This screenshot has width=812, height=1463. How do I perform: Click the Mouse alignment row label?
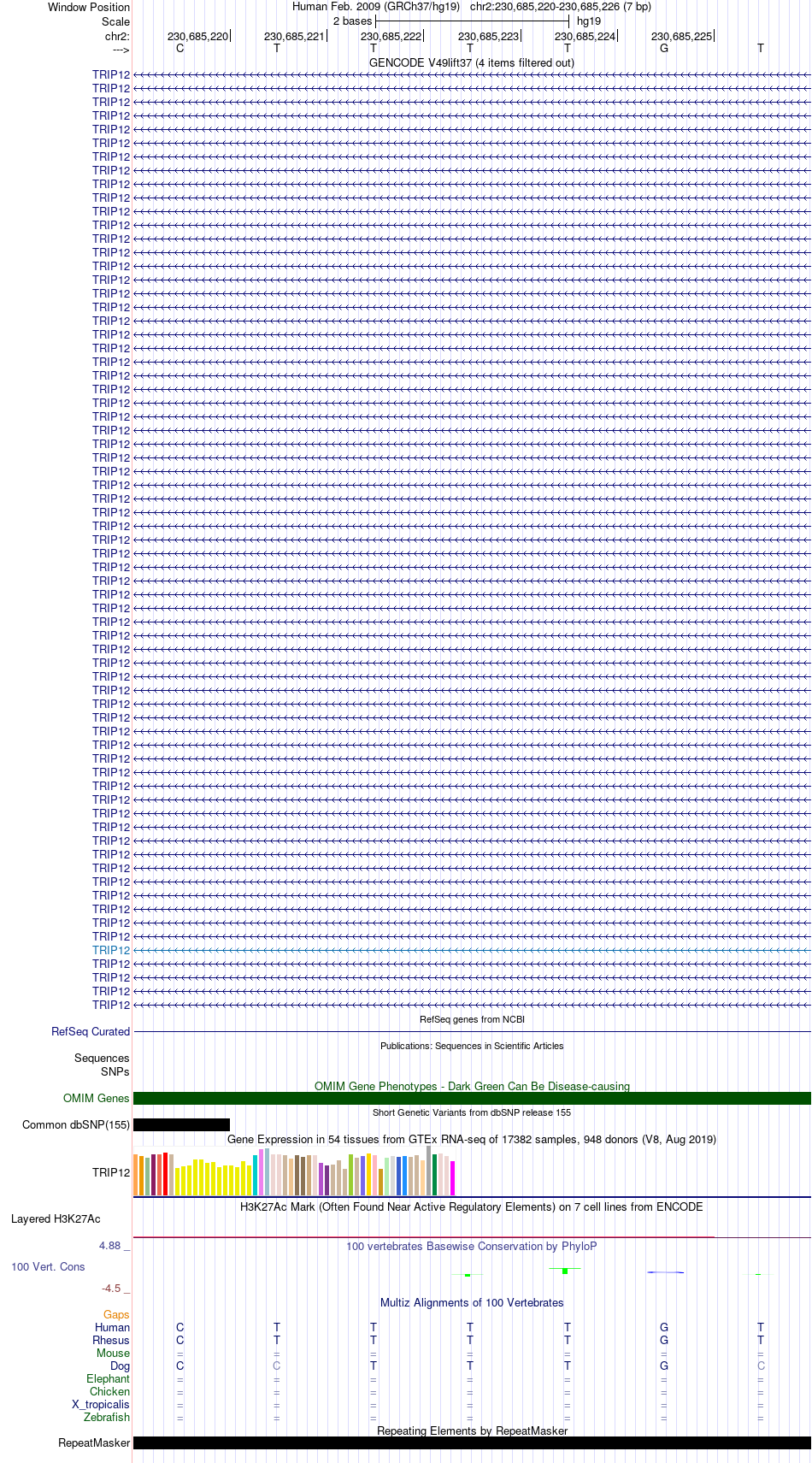[114, 1354]
